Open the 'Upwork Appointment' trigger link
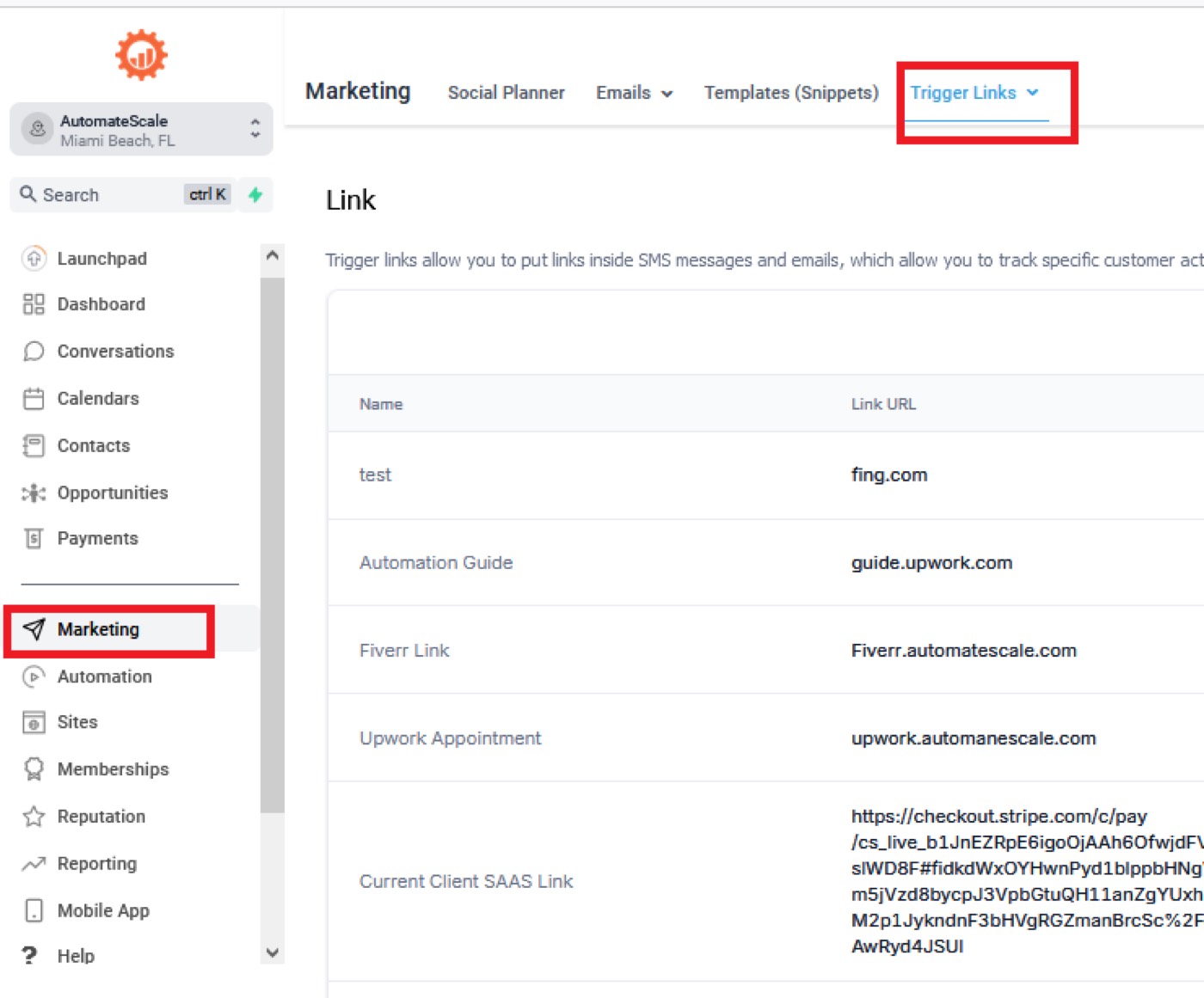This screenshot has height=998, width=1204. [451, 738]
